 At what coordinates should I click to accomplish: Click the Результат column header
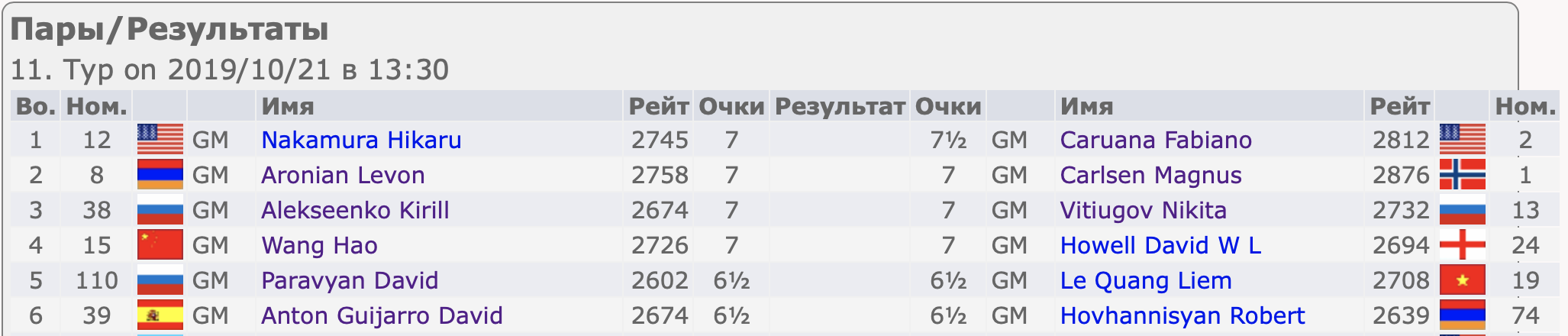840,106
